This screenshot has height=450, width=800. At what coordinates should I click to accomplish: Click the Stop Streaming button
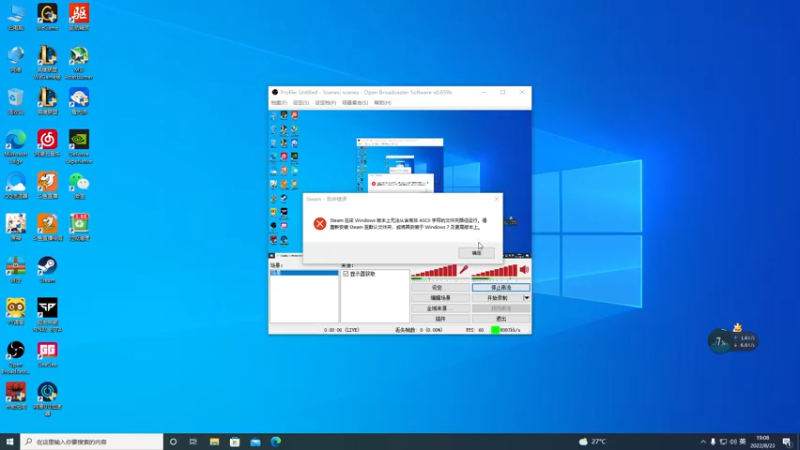[x=501, y=288]
